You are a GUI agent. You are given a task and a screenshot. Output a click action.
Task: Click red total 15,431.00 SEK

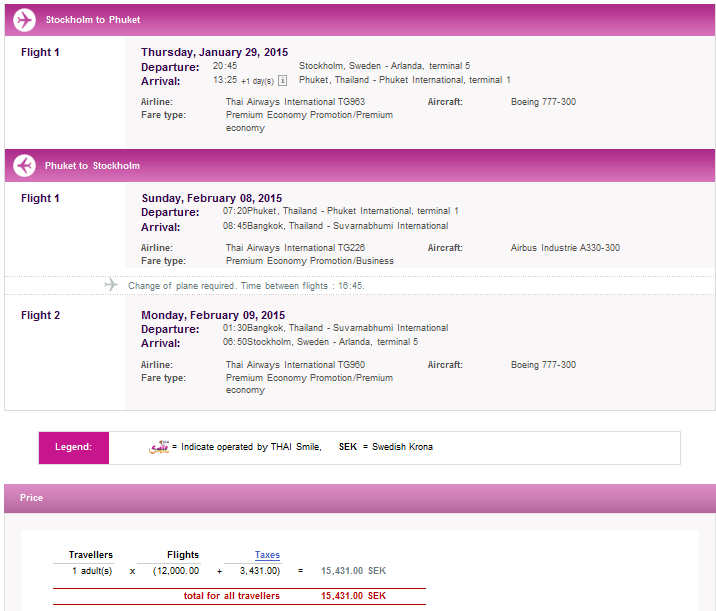point(353,596)
